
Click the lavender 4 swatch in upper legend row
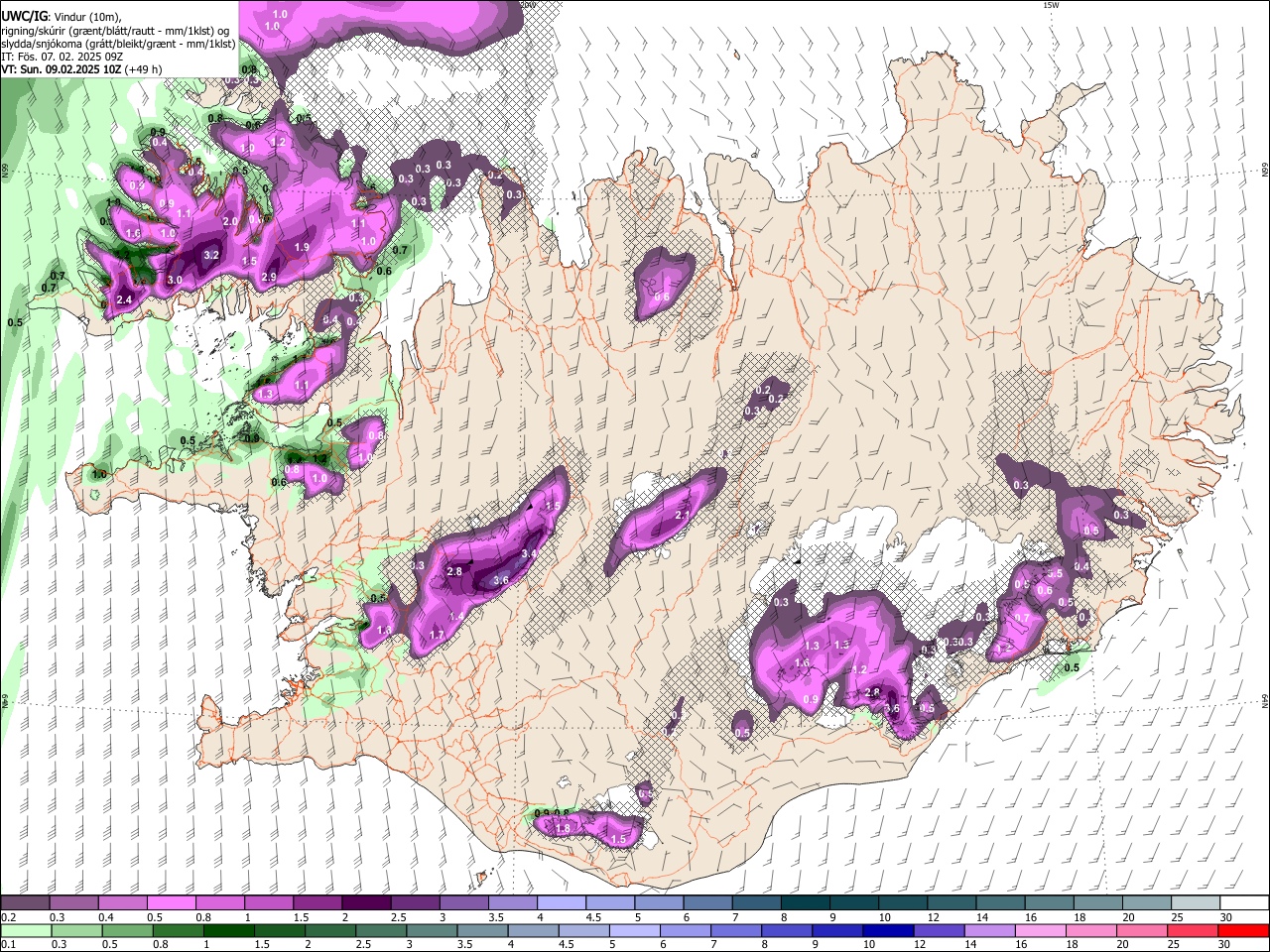tap(561, 903)
